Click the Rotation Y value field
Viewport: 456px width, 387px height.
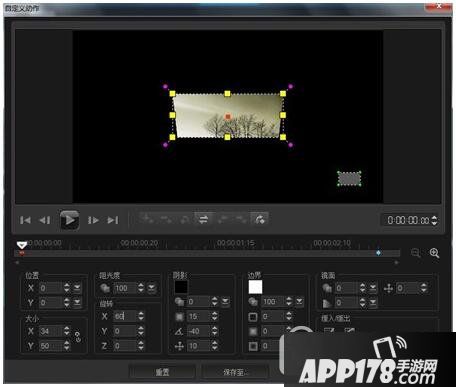pyautogui.click(x=125, y=331)
